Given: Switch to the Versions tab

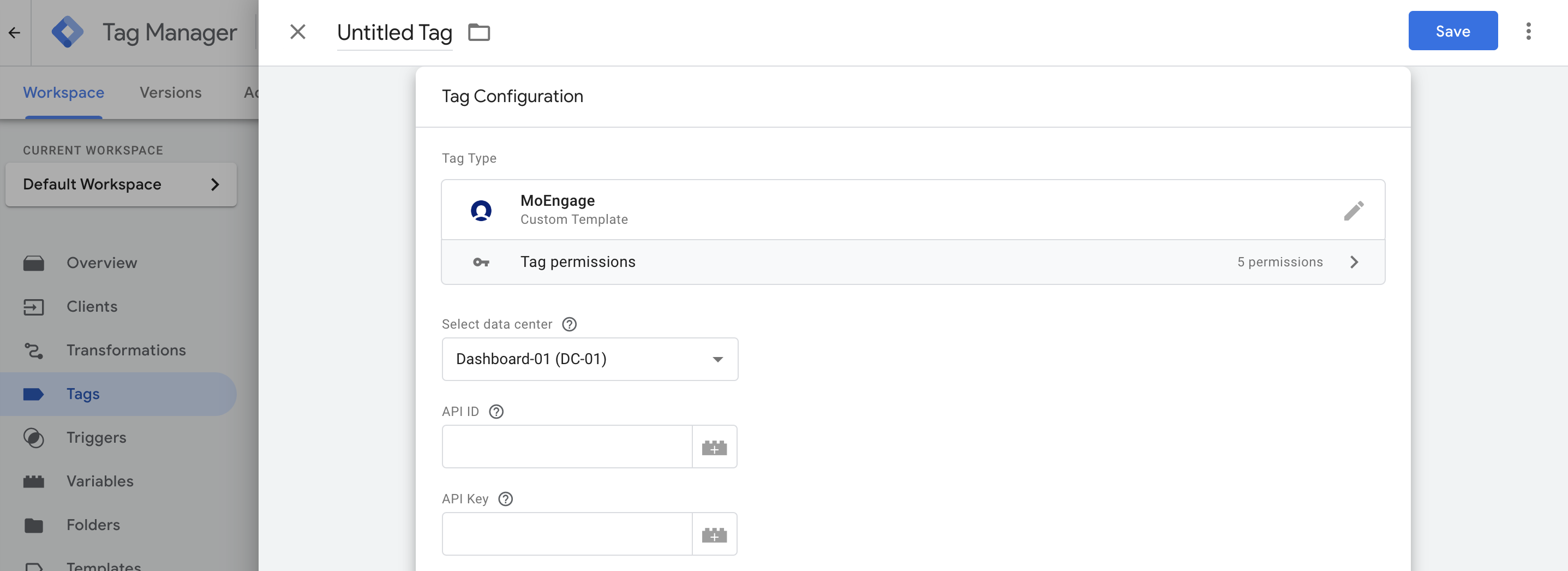Looking at the screenshot, I should tap(170, 92).
